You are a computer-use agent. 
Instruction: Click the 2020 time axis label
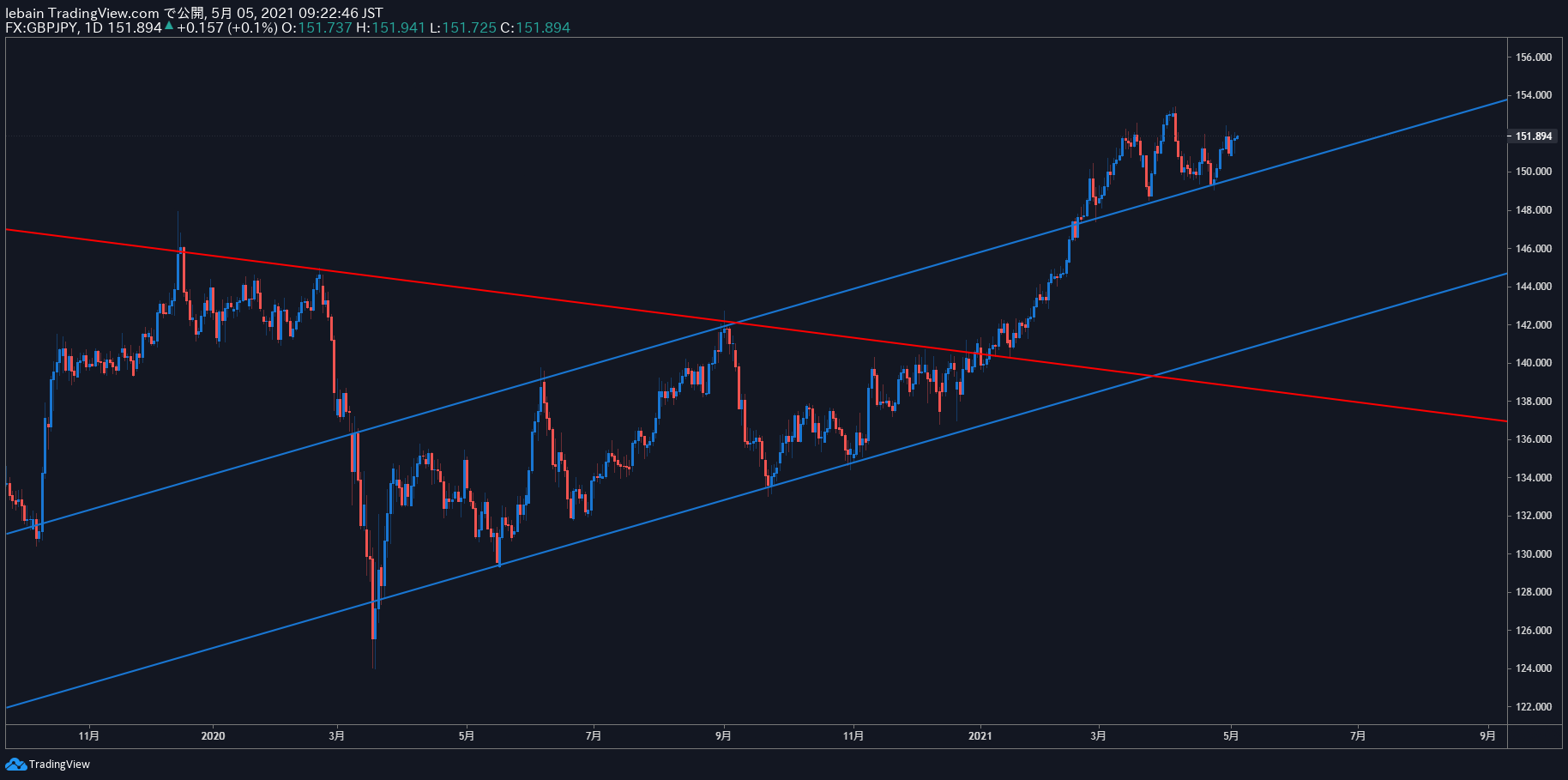tap(213, 736)
